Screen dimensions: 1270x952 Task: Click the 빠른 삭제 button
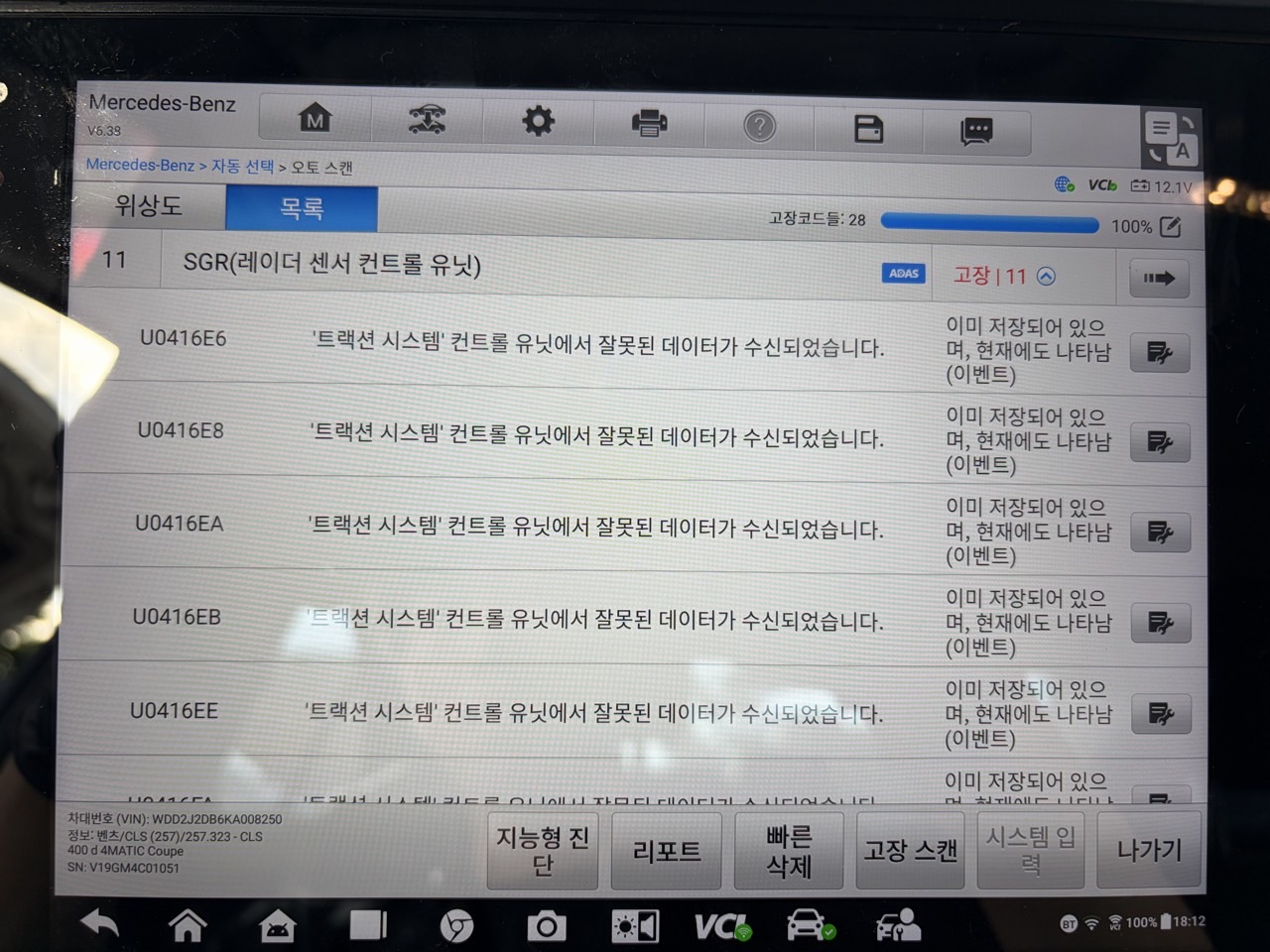(789, 851)
